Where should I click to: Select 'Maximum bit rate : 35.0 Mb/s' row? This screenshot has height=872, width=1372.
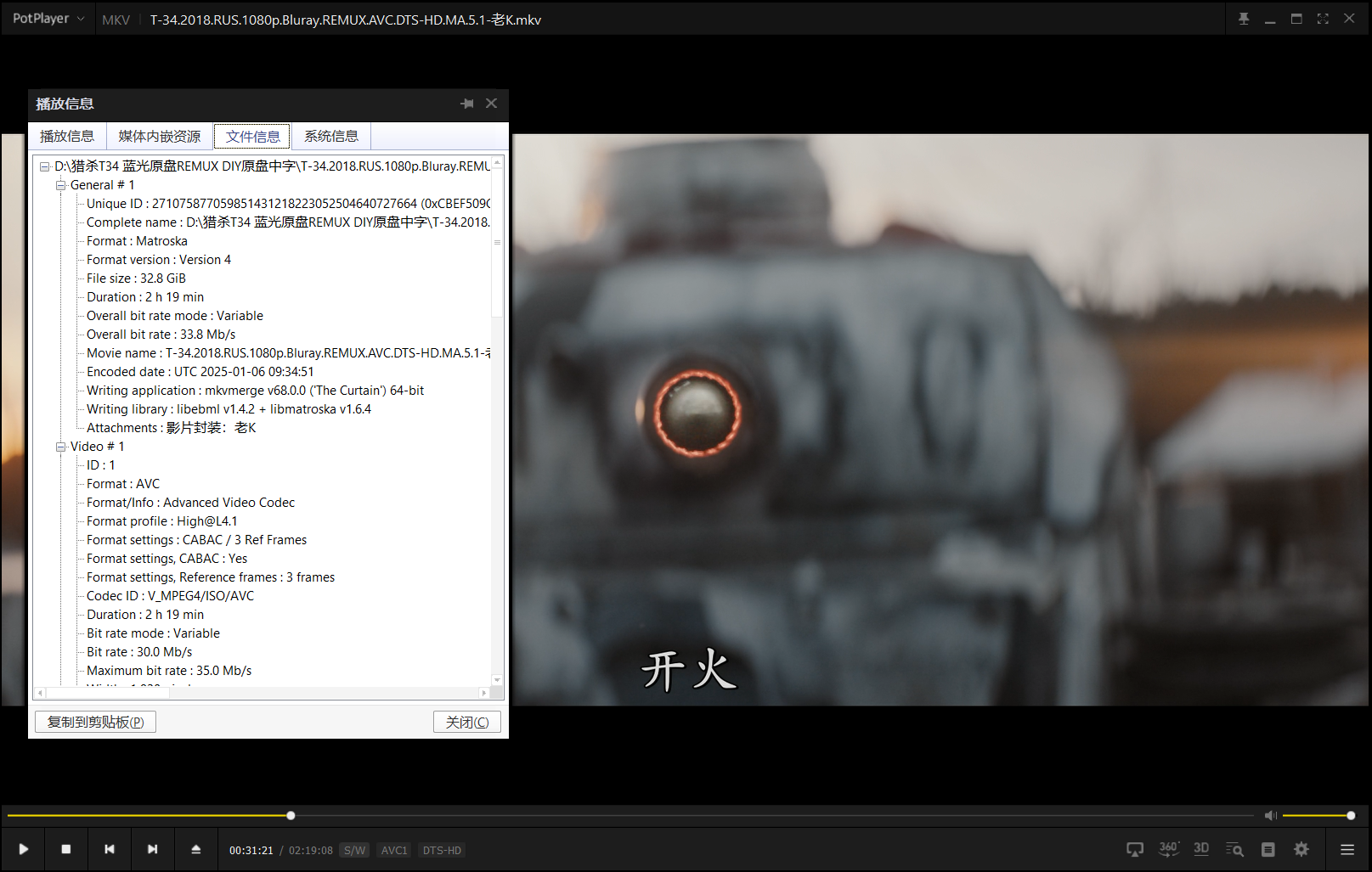[x=169, y=671]
